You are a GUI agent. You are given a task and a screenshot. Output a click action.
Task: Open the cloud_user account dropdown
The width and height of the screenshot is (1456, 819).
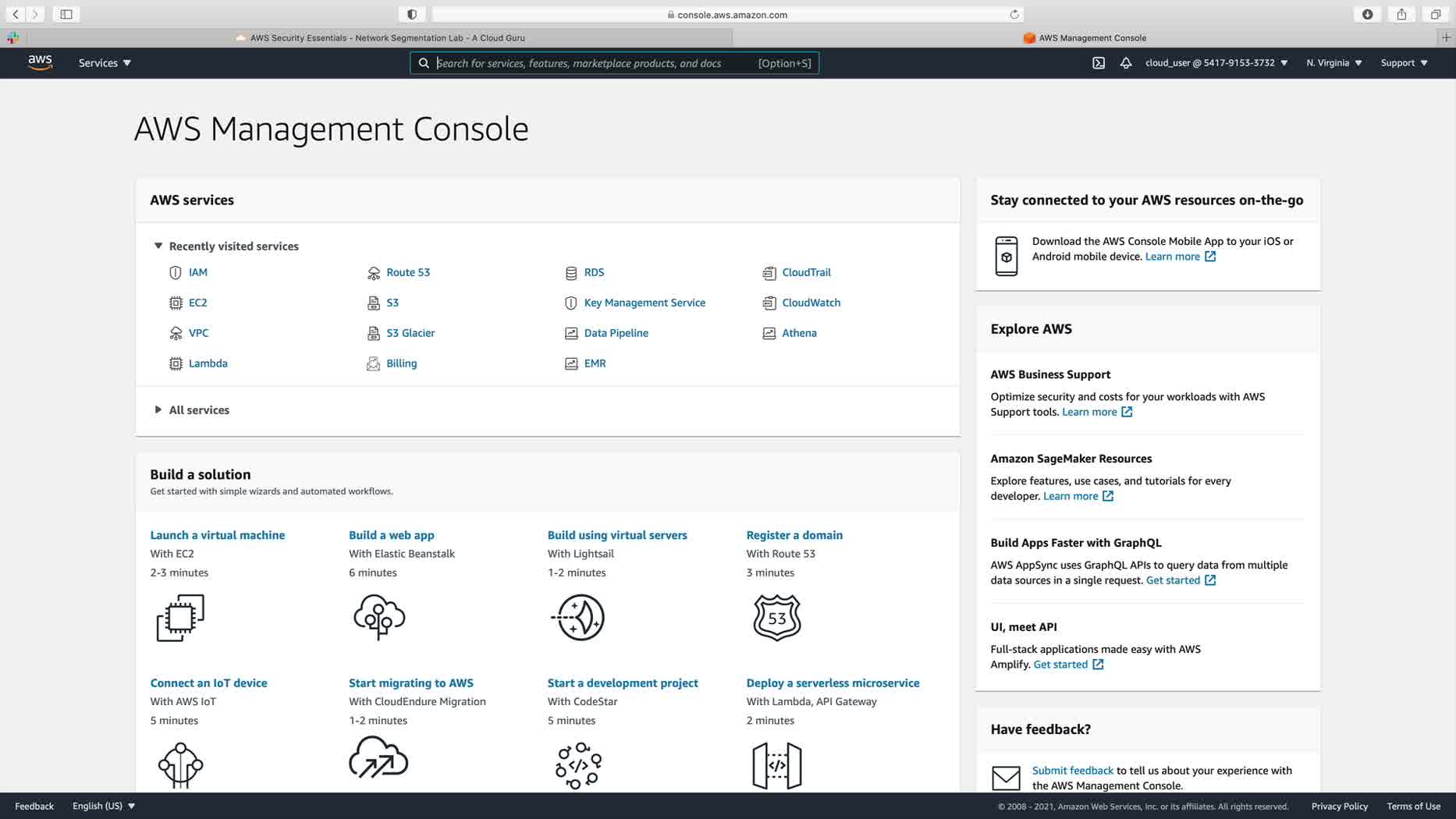point(1216,63)
